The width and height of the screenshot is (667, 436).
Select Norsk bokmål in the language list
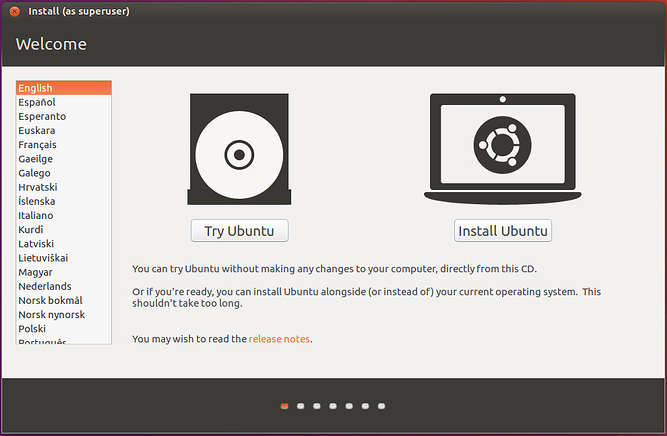pyautogui.click(x=64, y=300)
